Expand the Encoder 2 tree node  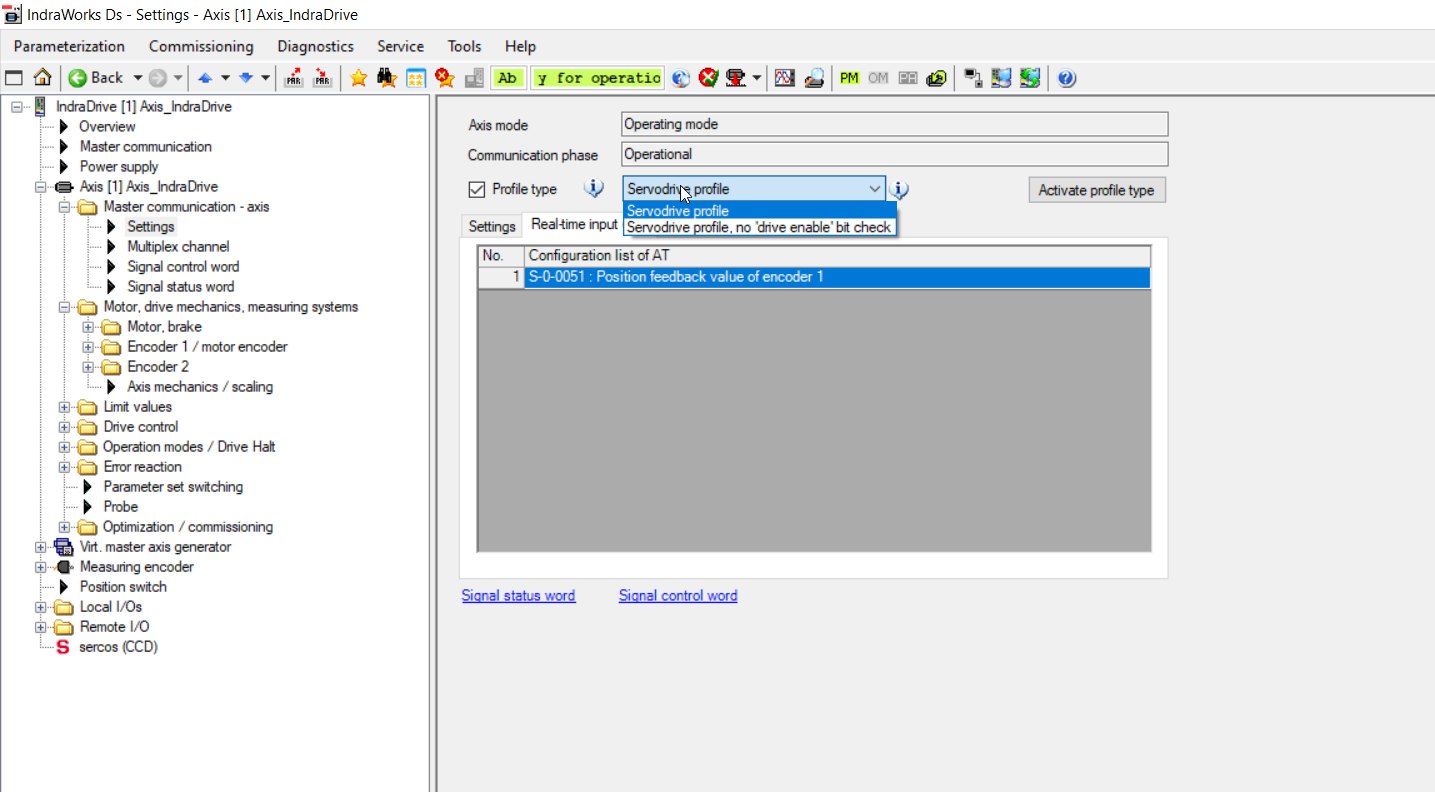[88, 367]
